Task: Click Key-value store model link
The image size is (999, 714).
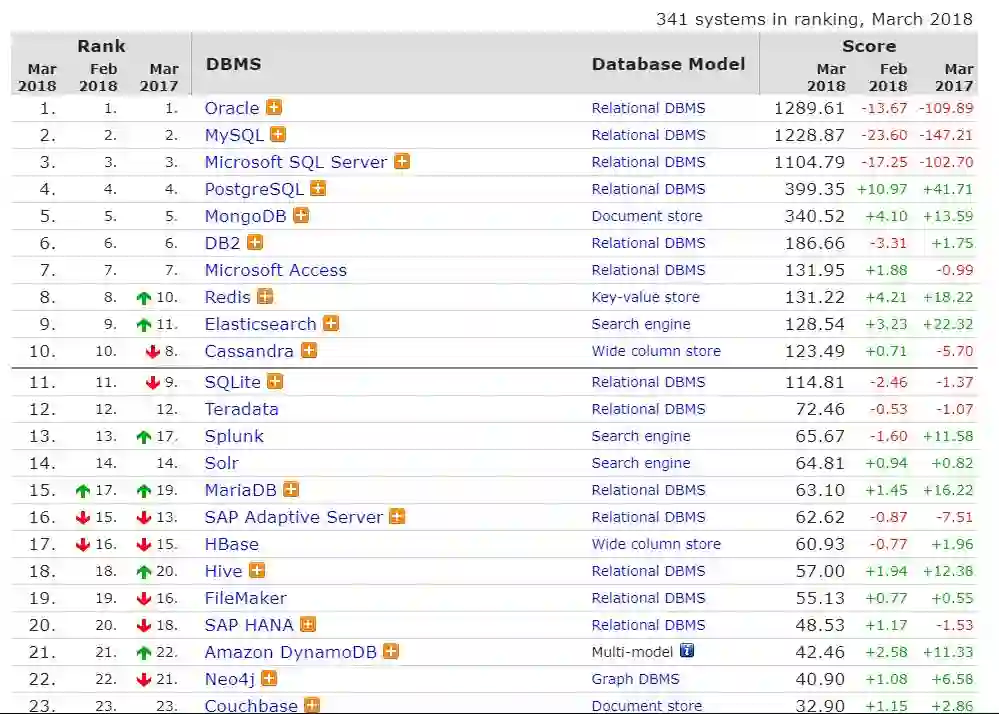Action: (645, 297)
